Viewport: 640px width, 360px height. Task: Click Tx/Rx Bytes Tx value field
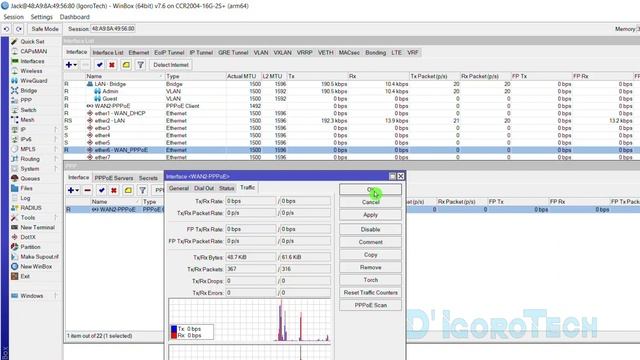(x=251, y=258)
